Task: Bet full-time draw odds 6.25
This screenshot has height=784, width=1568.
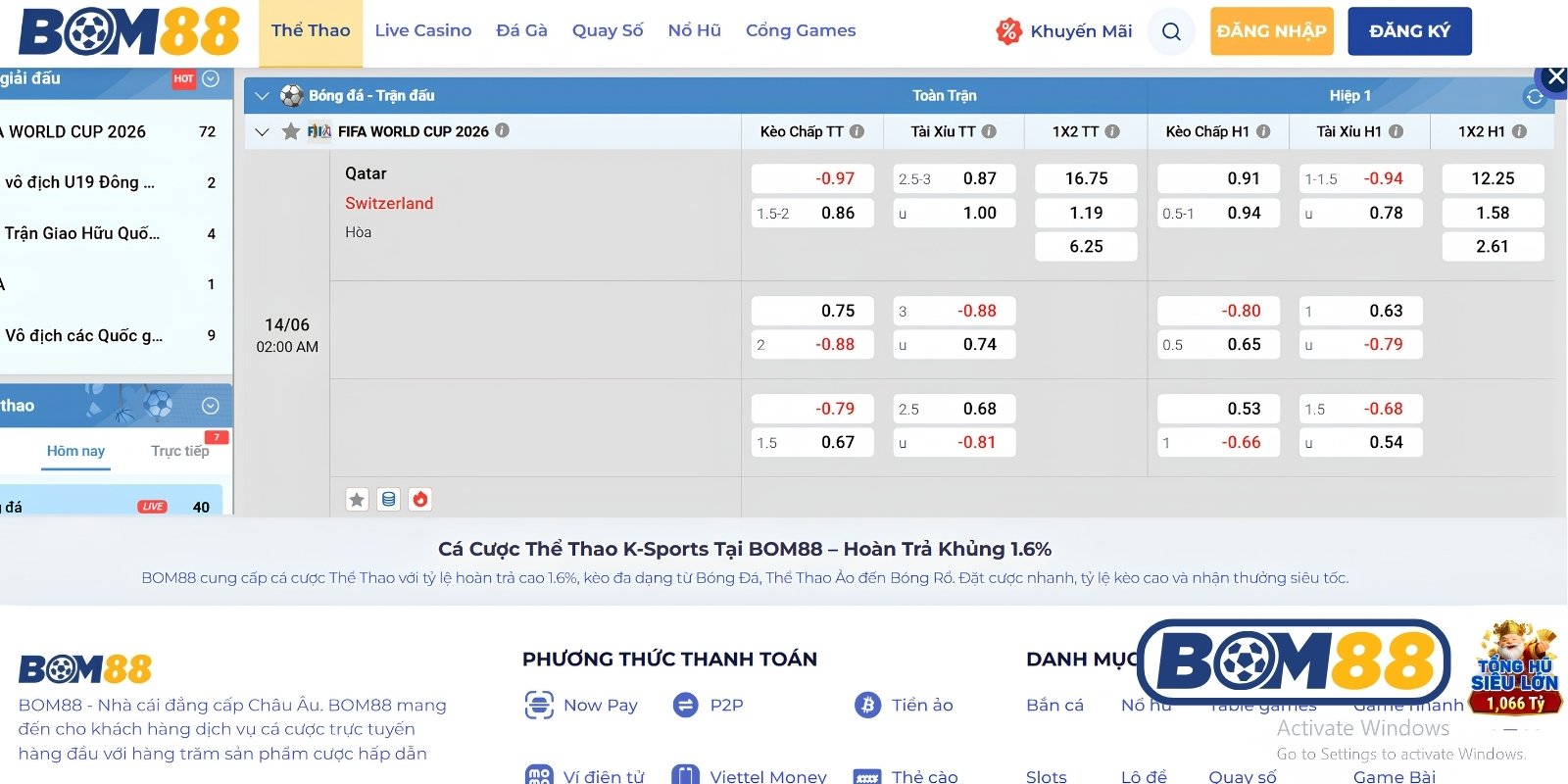Action: point(1086,246)
